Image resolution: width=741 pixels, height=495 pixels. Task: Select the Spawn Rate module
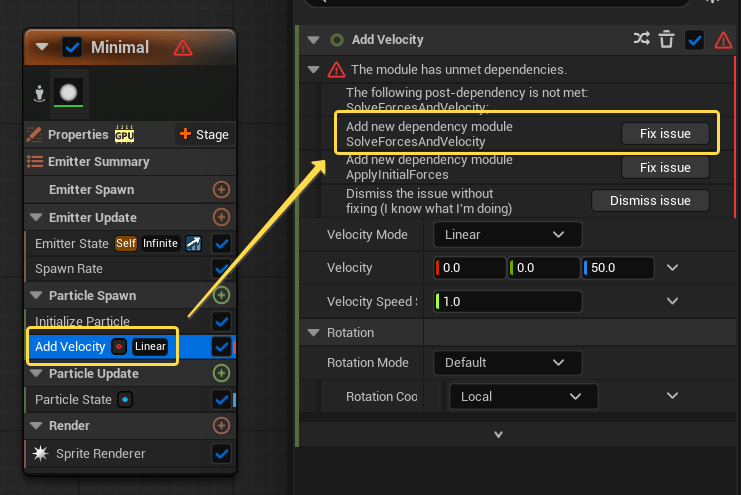point(69,269)
